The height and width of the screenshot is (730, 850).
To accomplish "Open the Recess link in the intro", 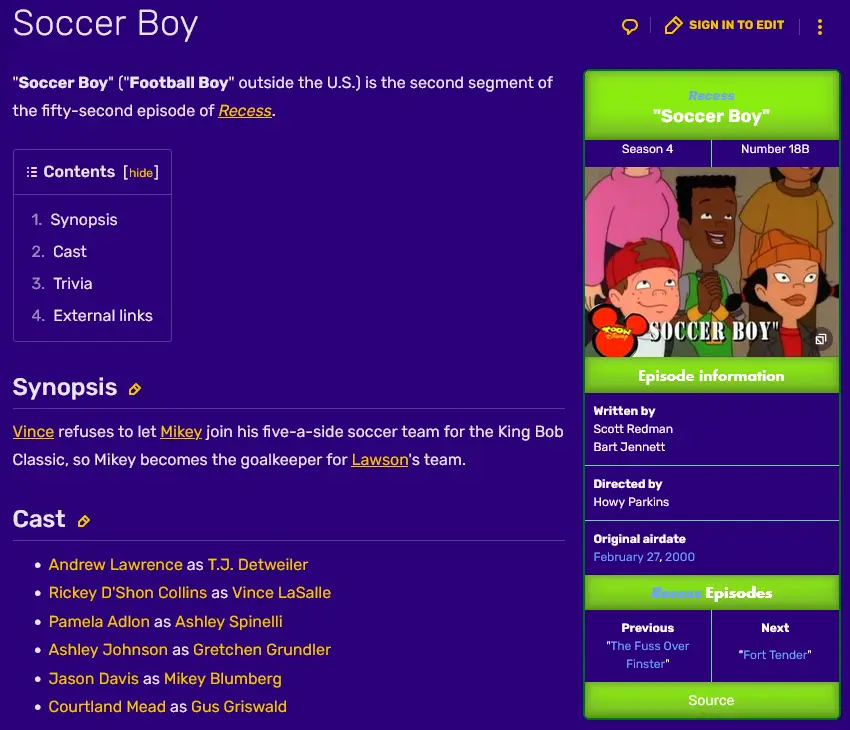I will pos(245,111).
